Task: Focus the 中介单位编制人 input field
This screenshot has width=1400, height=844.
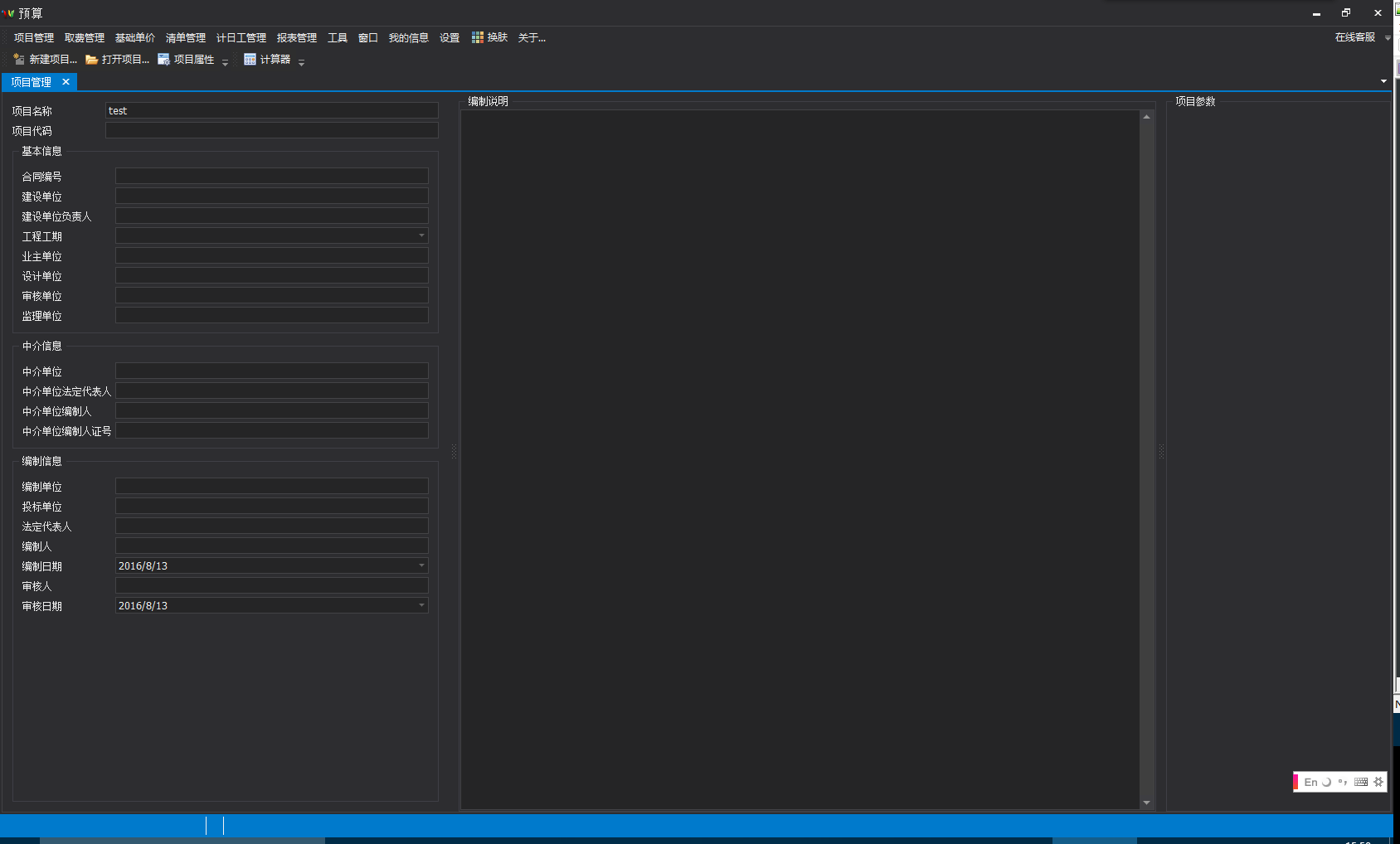Action: pos(272,410)
